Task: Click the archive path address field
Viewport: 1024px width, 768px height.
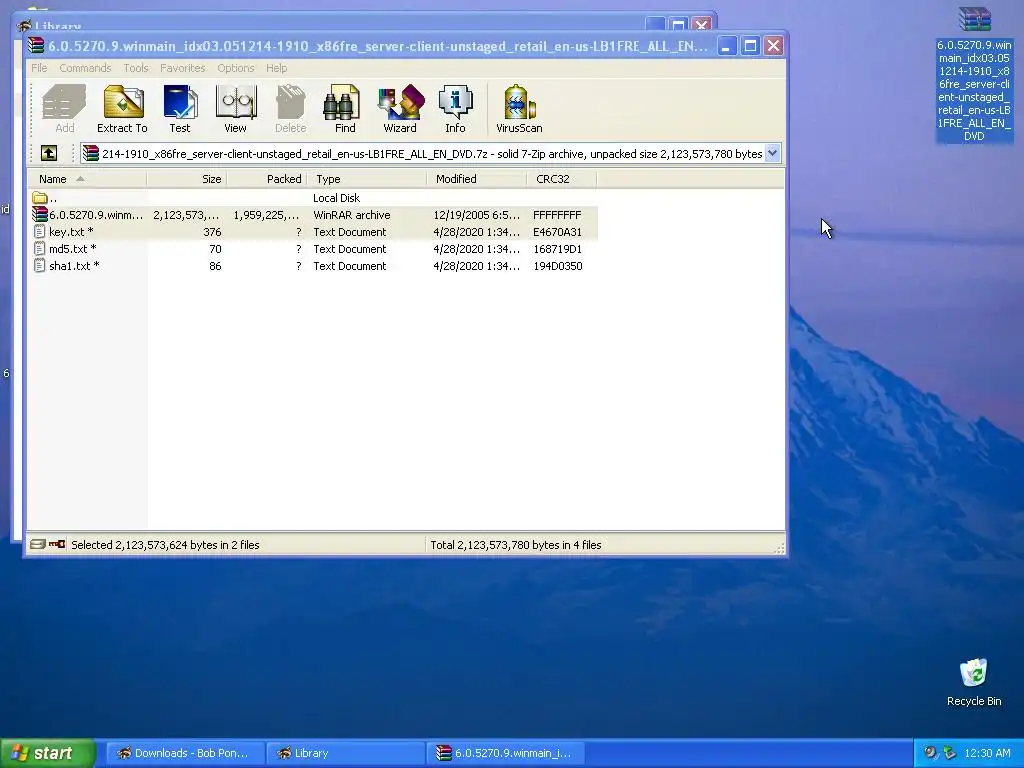Action: point(431,153)
